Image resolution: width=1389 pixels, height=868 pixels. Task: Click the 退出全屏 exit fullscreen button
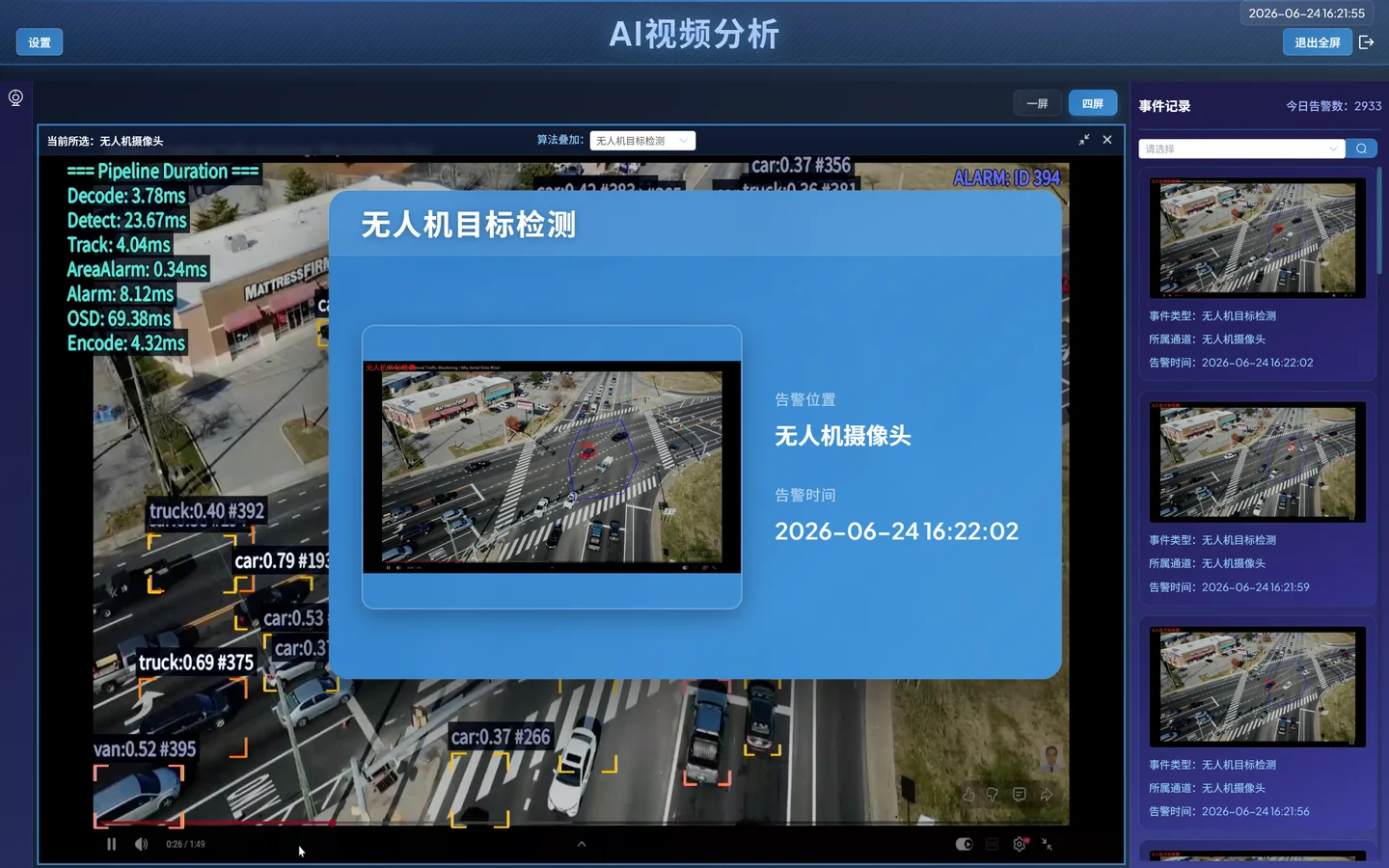coord(1317,42)
